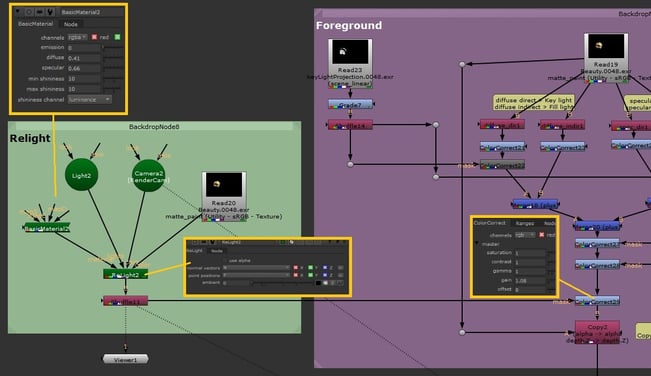Select the disabled grey ColorCorrect22 node
This screenshot has height=376, width=651.
coord(502,165)
